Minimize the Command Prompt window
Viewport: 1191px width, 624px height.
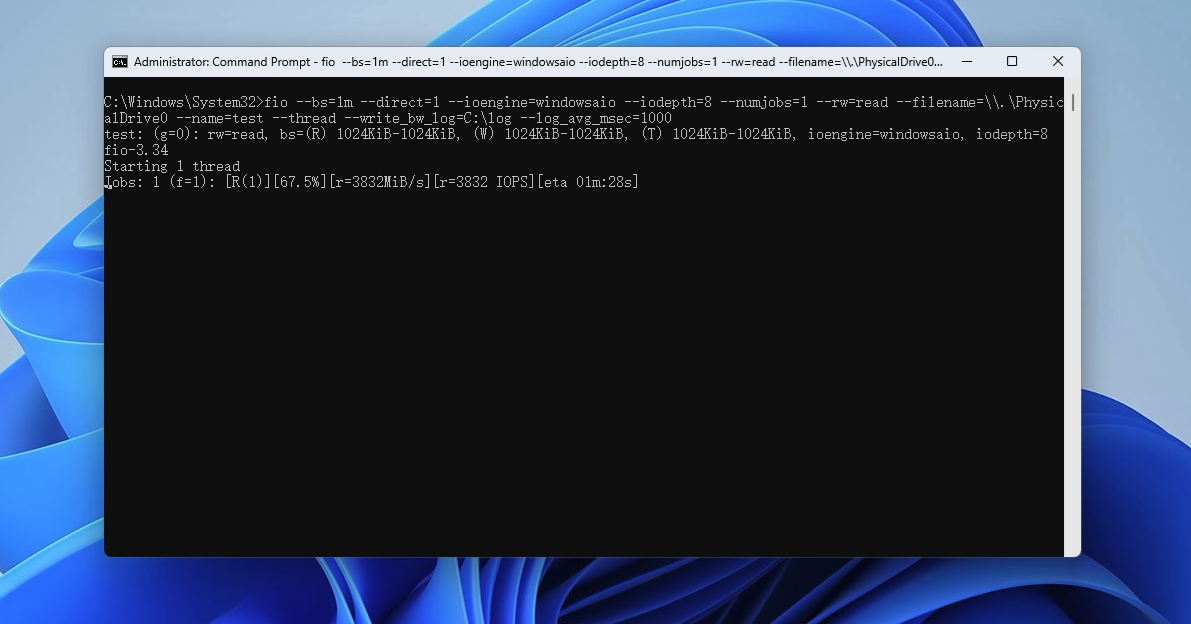tap(966, 62)
